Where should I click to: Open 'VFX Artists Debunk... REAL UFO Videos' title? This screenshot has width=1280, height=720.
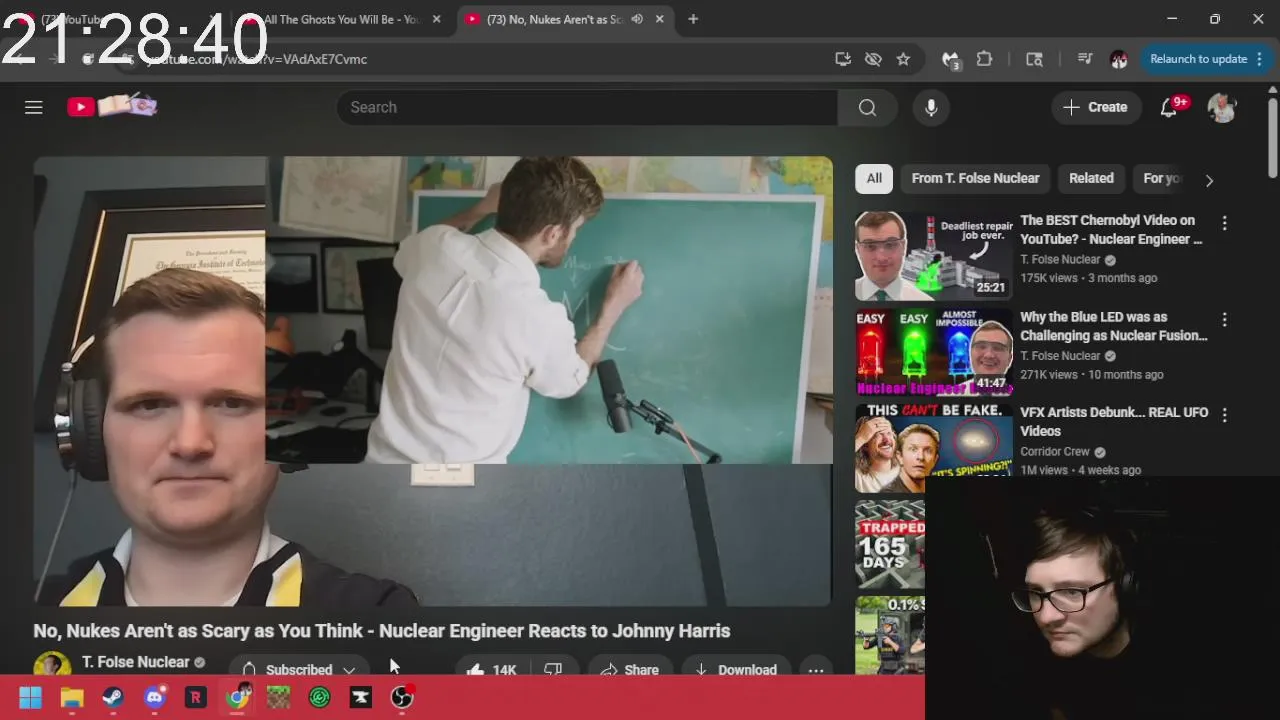pyautogui.click(x=1113, y=421)
